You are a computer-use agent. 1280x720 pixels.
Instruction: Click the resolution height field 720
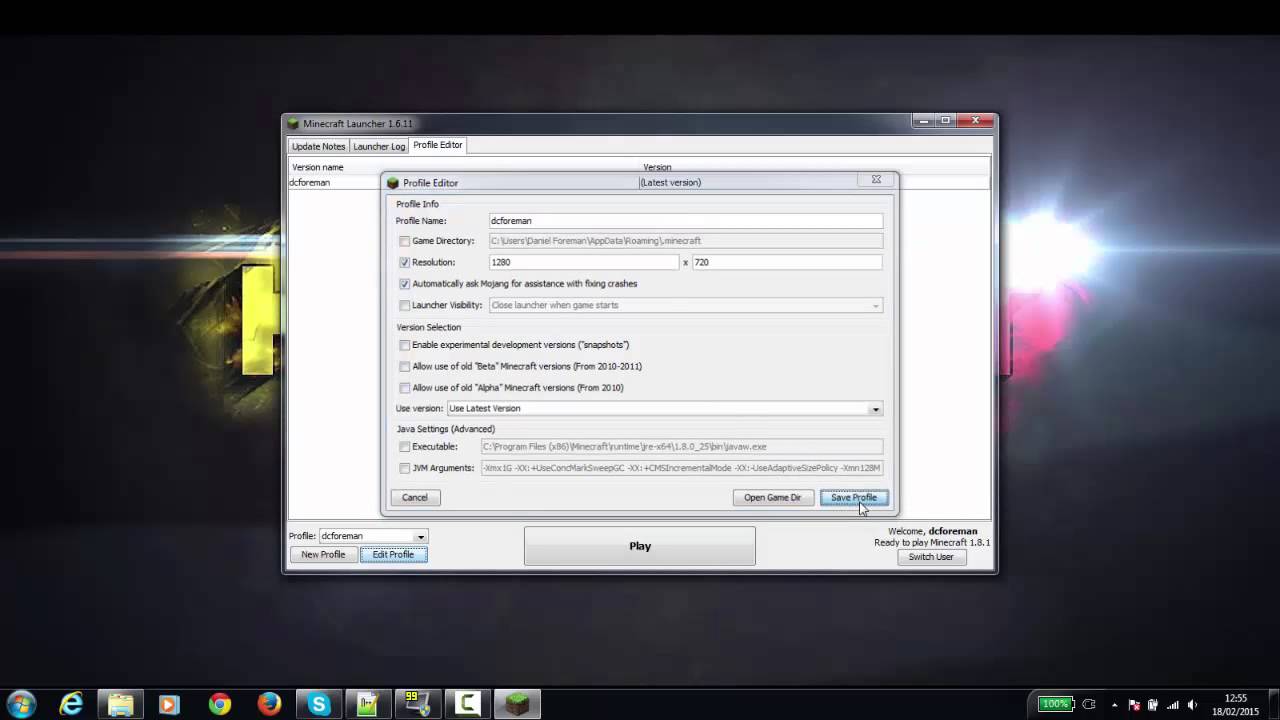[787, 262]
